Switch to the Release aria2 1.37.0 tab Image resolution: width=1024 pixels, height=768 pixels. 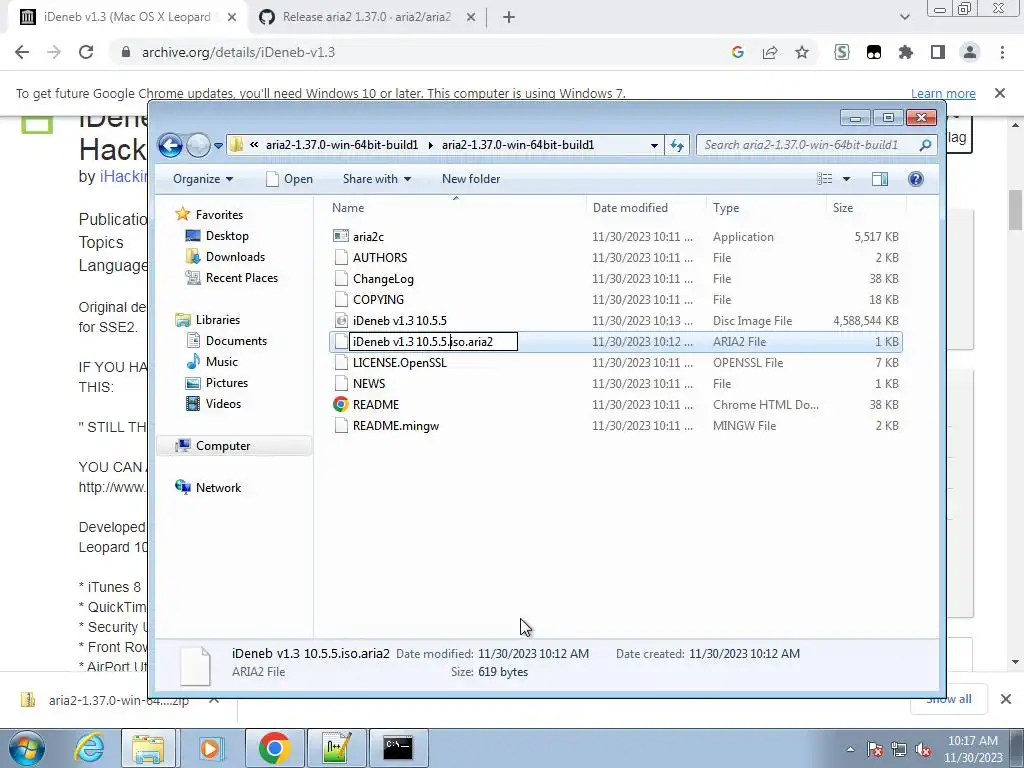click(x=366, y=17)
